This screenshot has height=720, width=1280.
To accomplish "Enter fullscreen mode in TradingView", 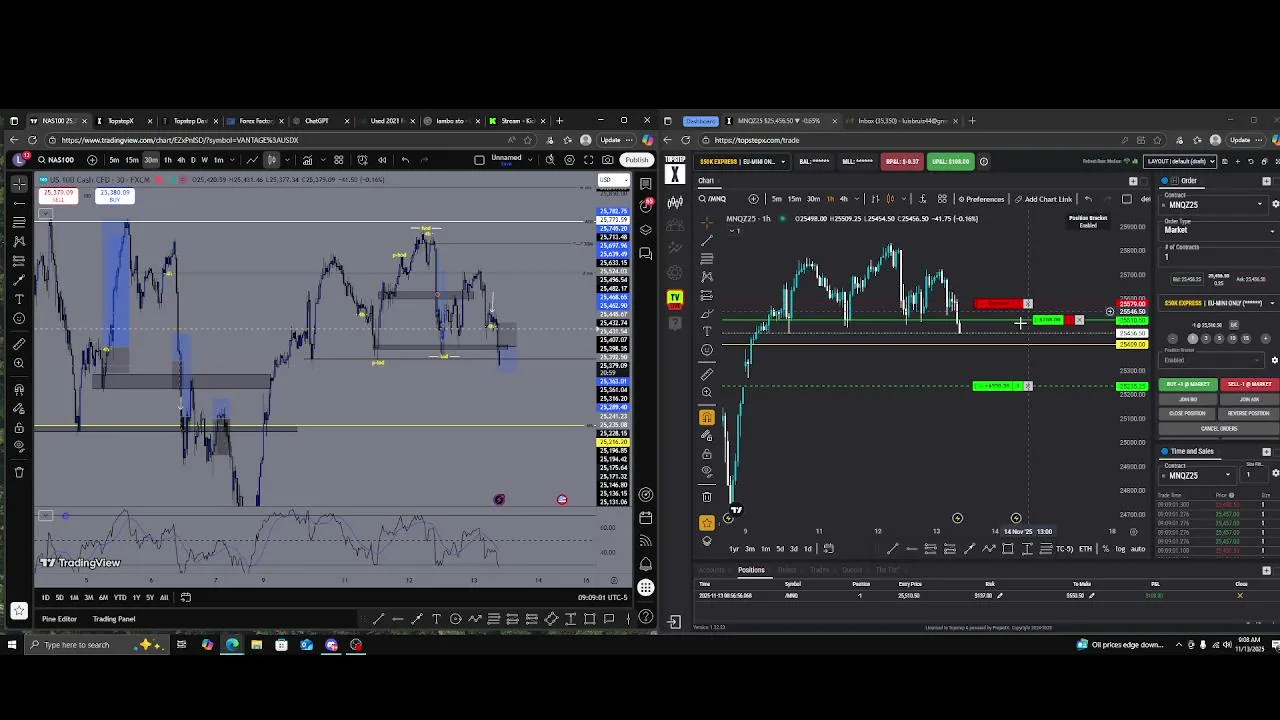I will coord(589,160).
